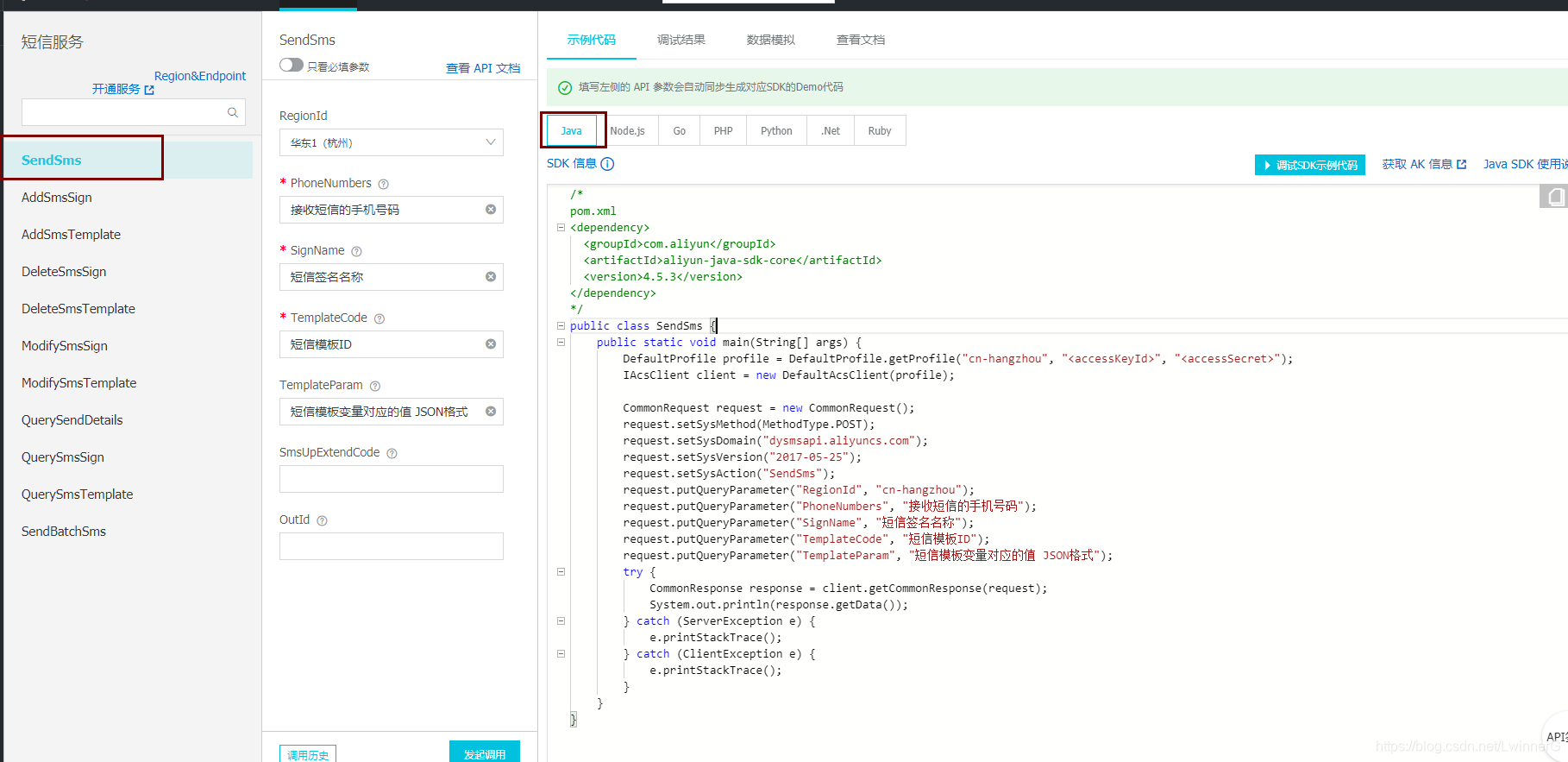Click the API search input field

[x=134, y=112]
